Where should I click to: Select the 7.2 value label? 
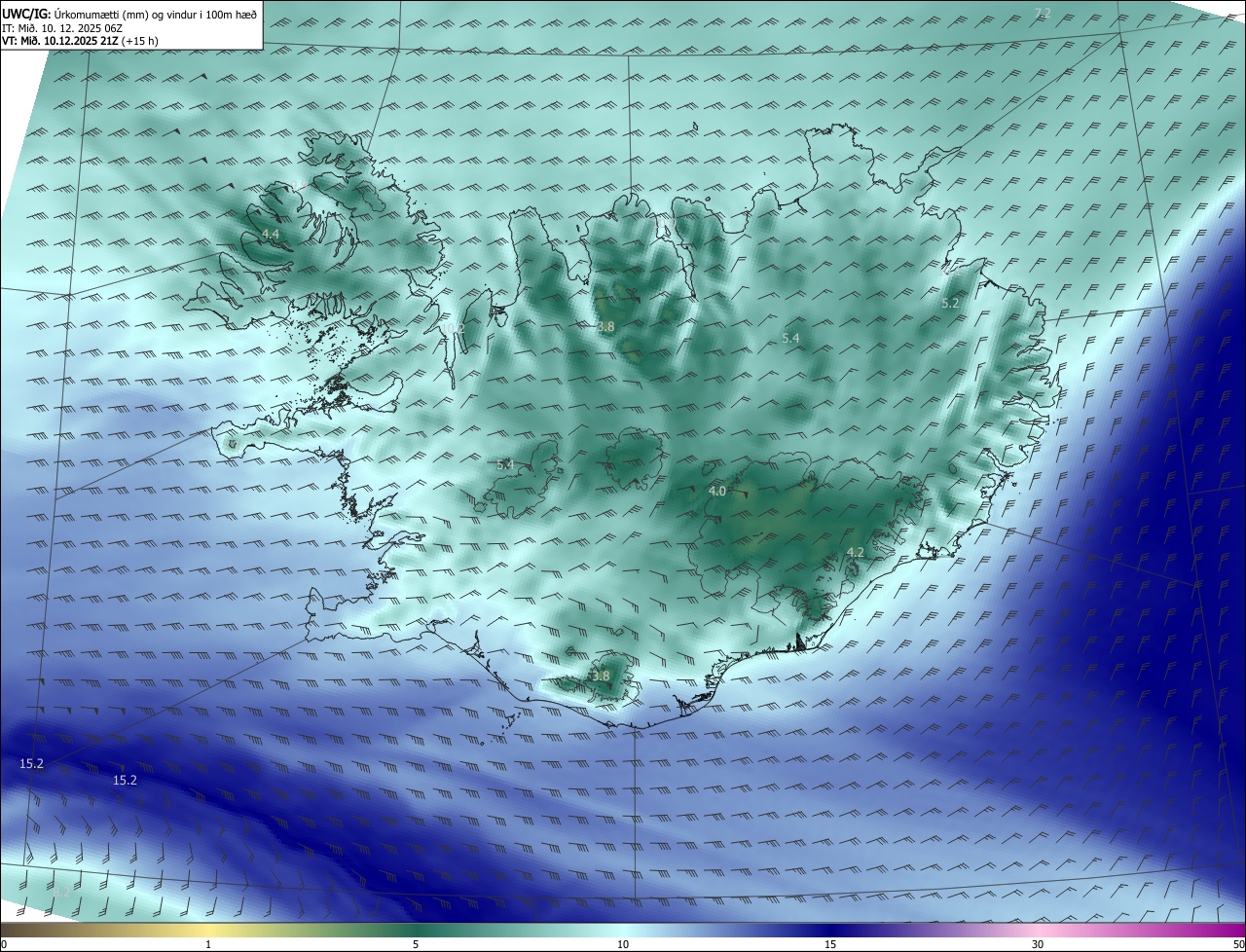pyautogui.click(x=1043, y=13)
